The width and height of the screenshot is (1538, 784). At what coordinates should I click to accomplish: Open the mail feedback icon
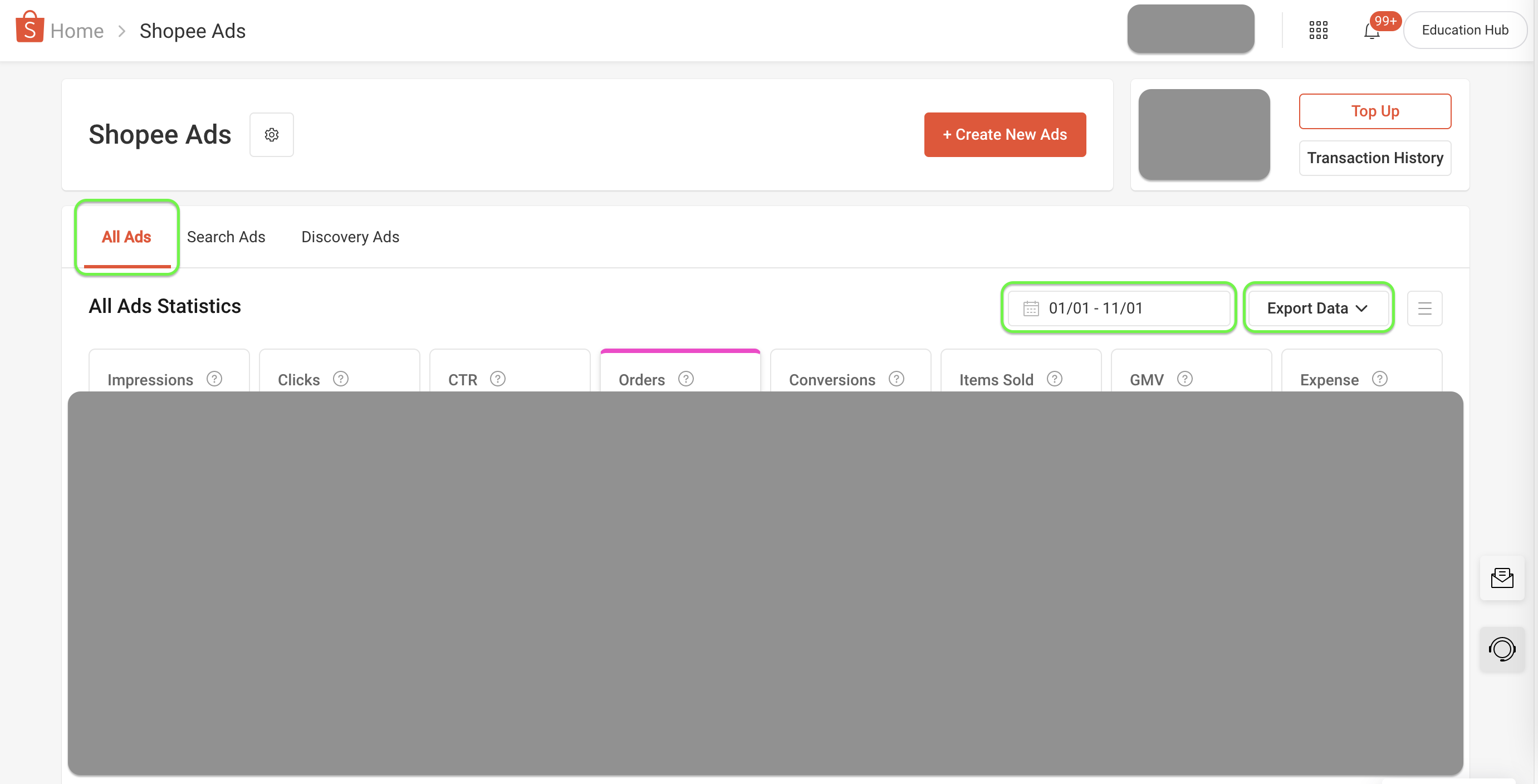point(1502,578)
